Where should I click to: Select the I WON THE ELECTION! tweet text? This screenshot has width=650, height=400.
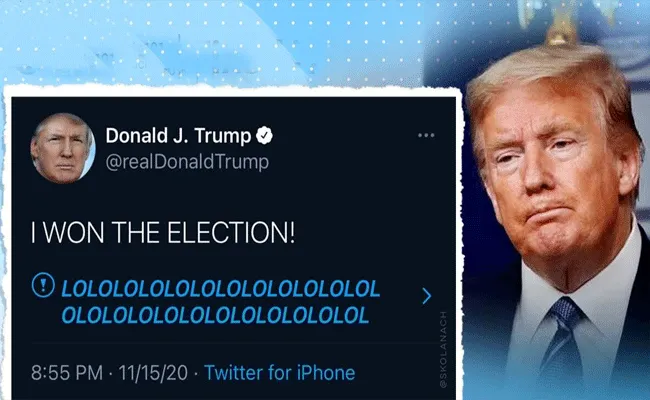click(163, 233)
